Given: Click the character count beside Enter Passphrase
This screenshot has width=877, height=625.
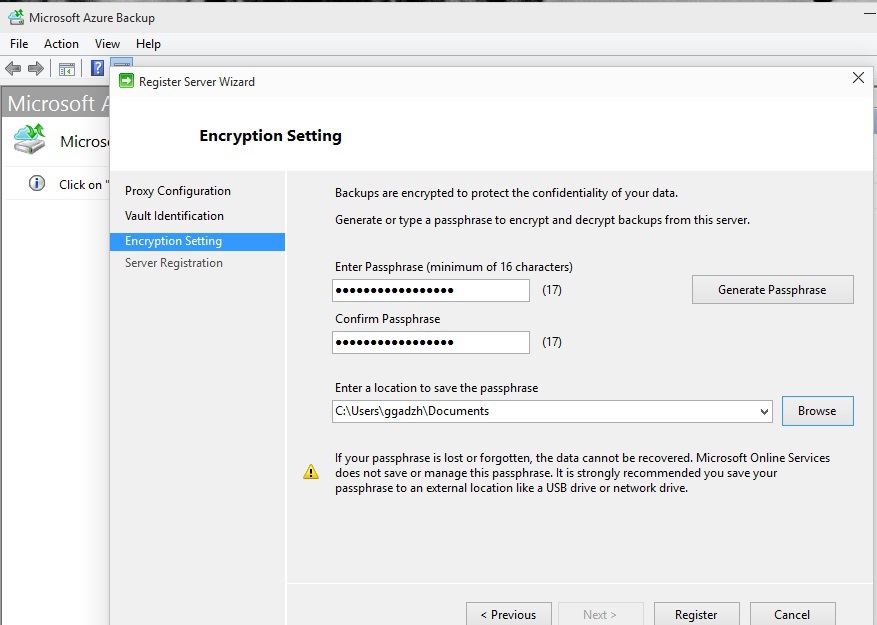Looking at the screenshot, I should coord(551,290).
